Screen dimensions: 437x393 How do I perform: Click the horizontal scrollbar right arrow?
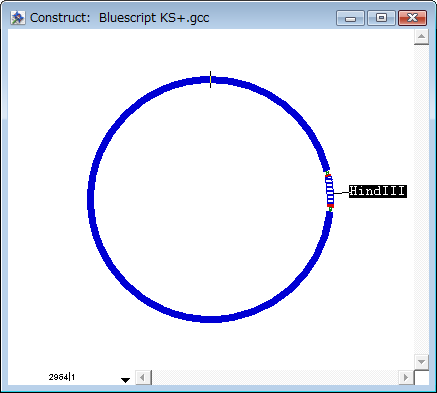tap(406, 377)
